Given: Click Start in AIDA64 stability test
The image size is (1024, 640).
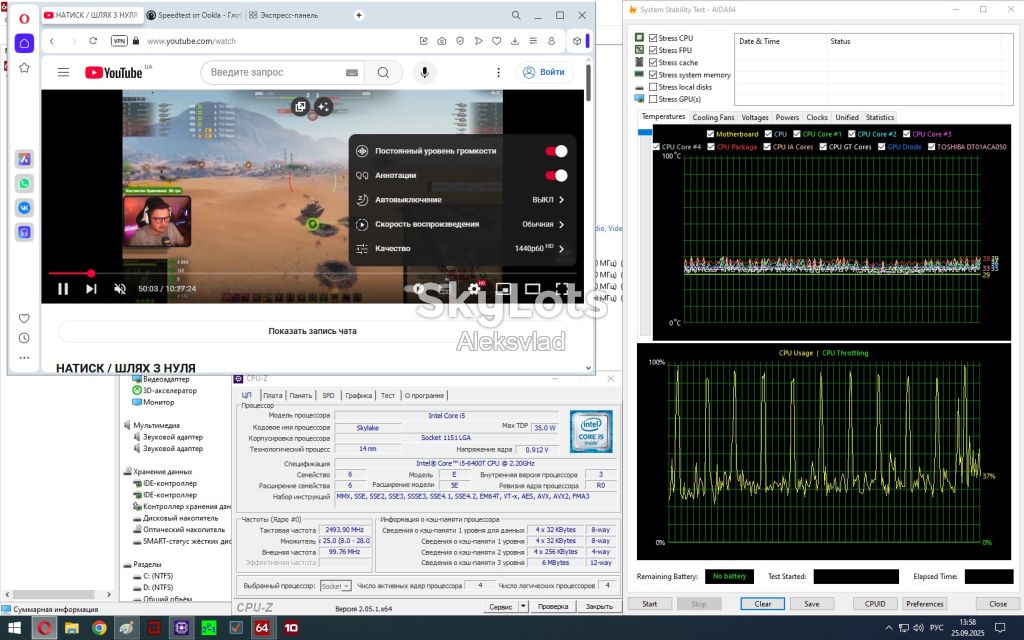Looking at the screenshot, I should pyautogui.click(x=650, y=604).
